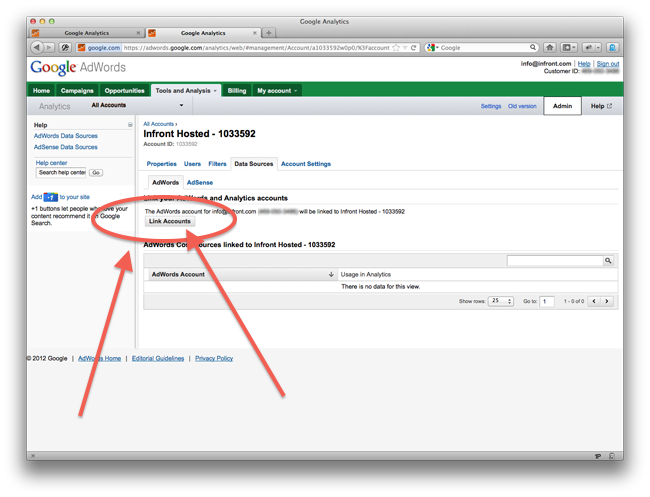Open the developer tools icon beside navigation arrows
The width and height of the screenshot is (650, 497).
coord(65,48)
